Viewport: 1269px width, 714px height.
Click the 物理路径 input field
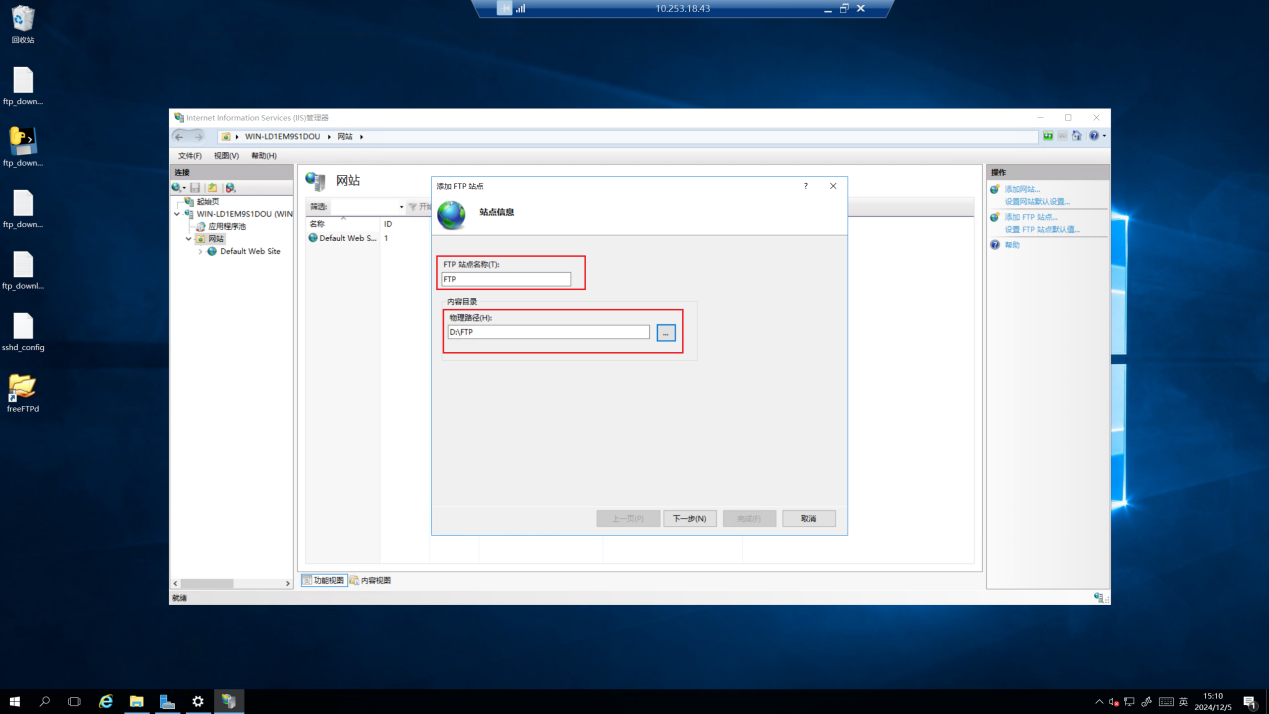548,332
